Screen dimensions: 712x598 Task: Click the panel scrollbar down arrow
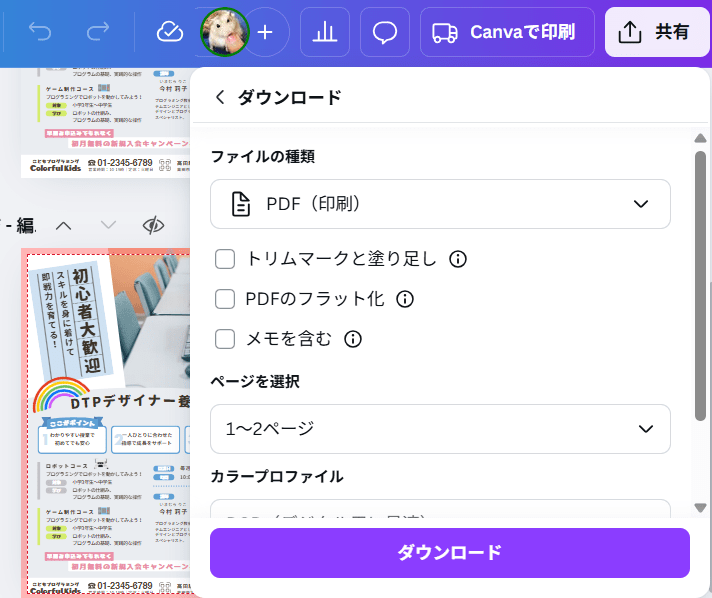click(700, 508)
